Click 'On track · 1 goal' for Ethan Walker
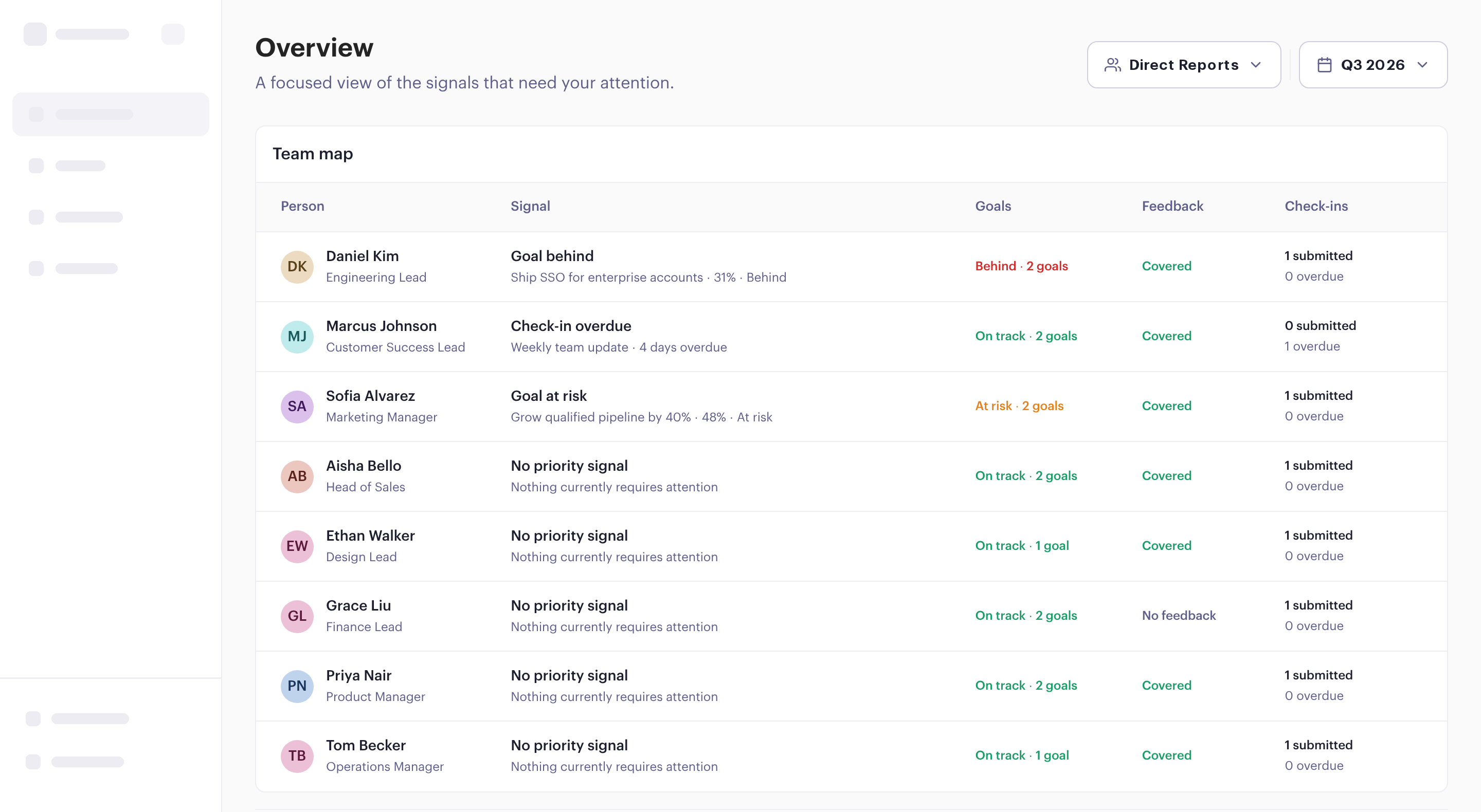The height and width of the screenshot is (812, 1481). coord(1022,545)
